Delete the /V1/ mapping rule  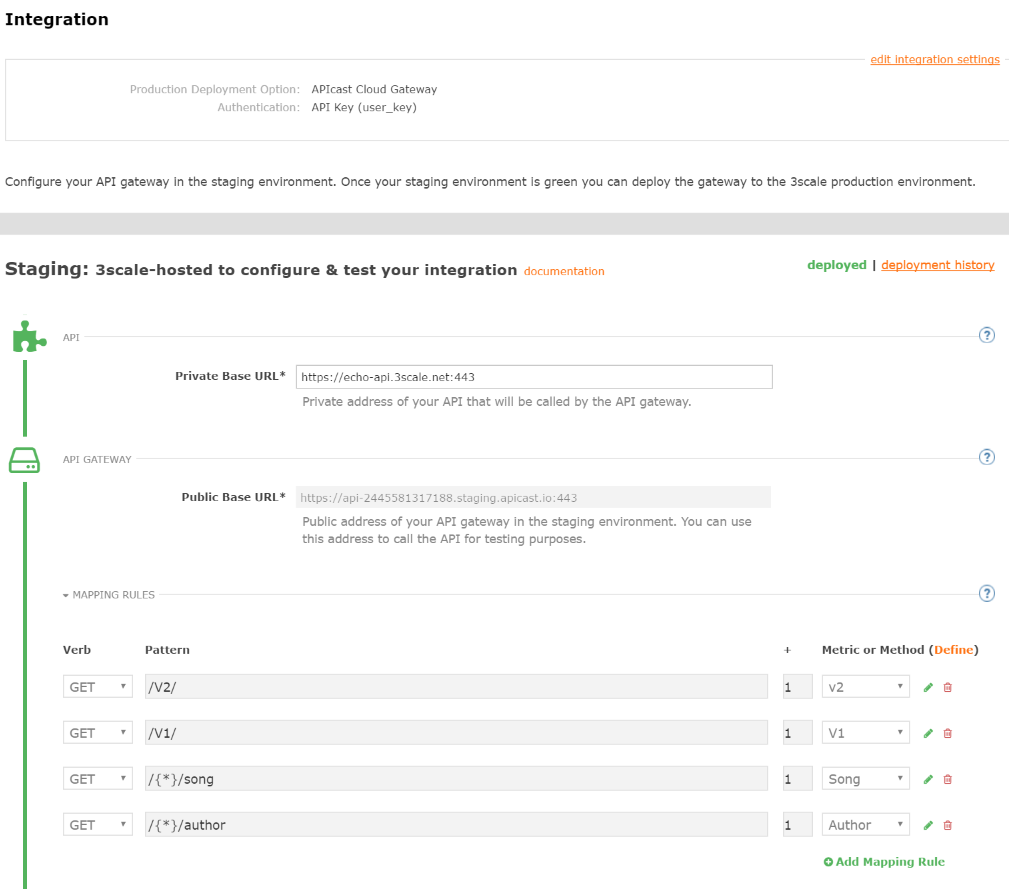click(946, 732)
